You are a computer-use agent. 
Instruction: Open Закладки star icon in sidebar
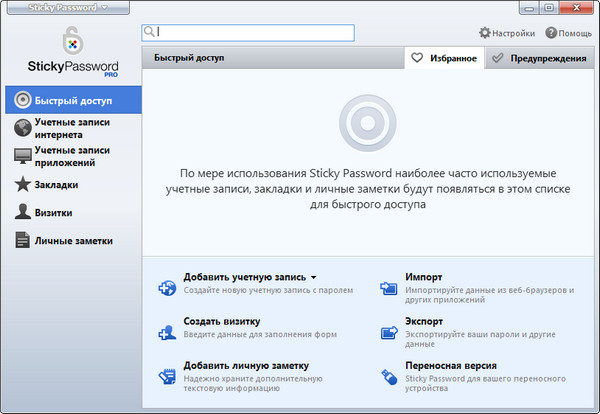[x=22, y=185]
